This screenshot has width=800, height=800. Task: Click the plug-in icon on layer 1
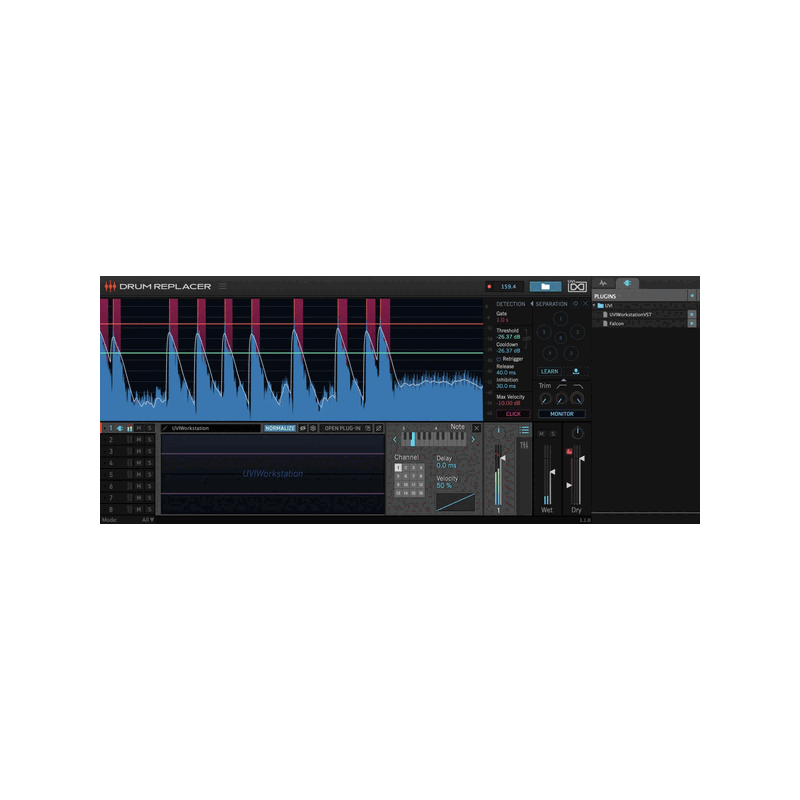pos(120,428)
